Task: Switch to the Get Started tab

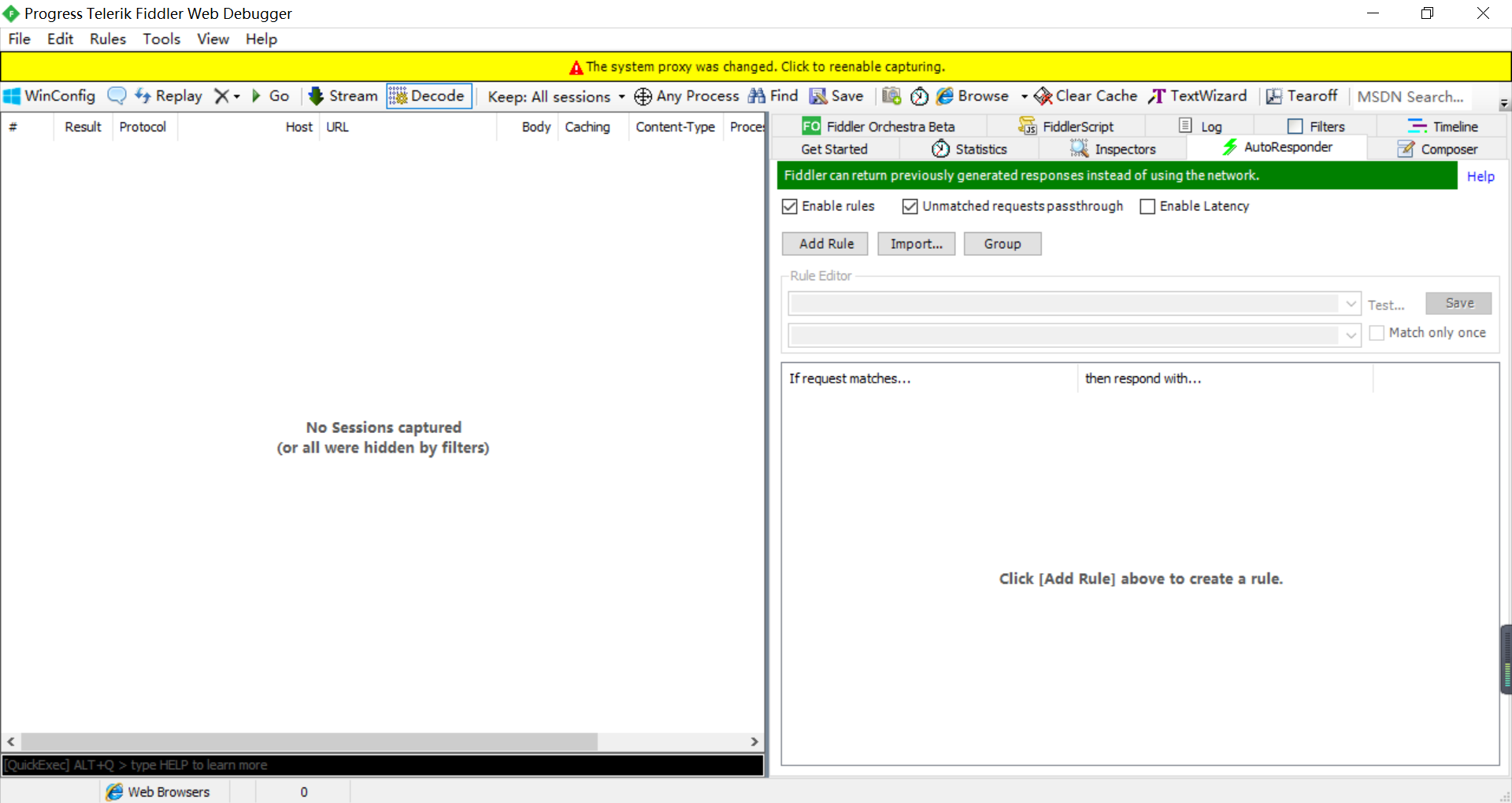Action: point(835,149)
